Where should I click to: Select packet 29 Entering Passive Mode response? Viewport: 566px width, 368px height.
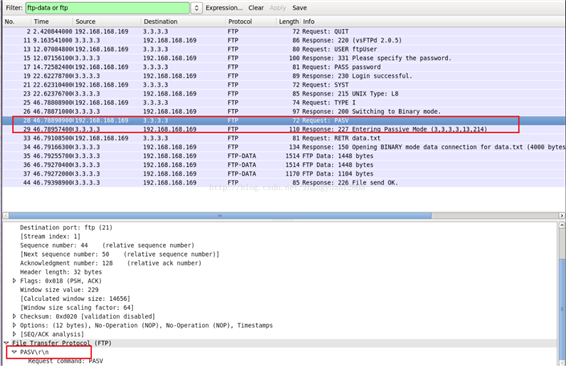(284, 129)
